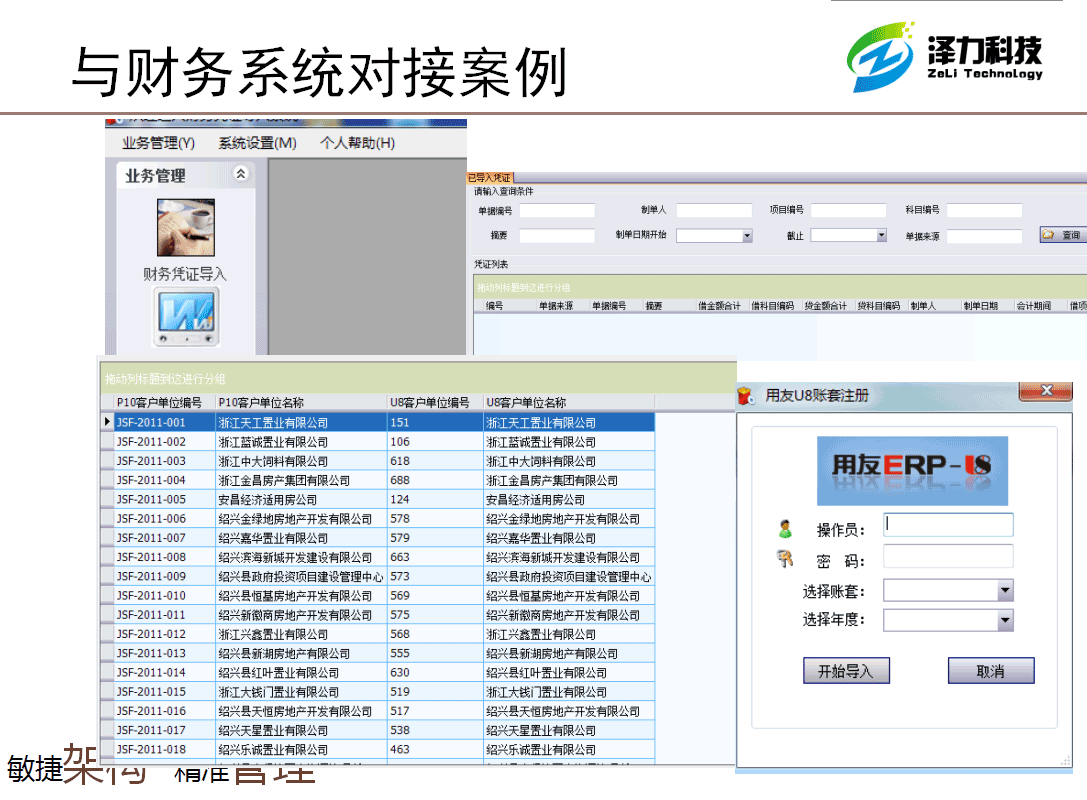Open the 制单日期开始 date dropdown

pos(747,236)
